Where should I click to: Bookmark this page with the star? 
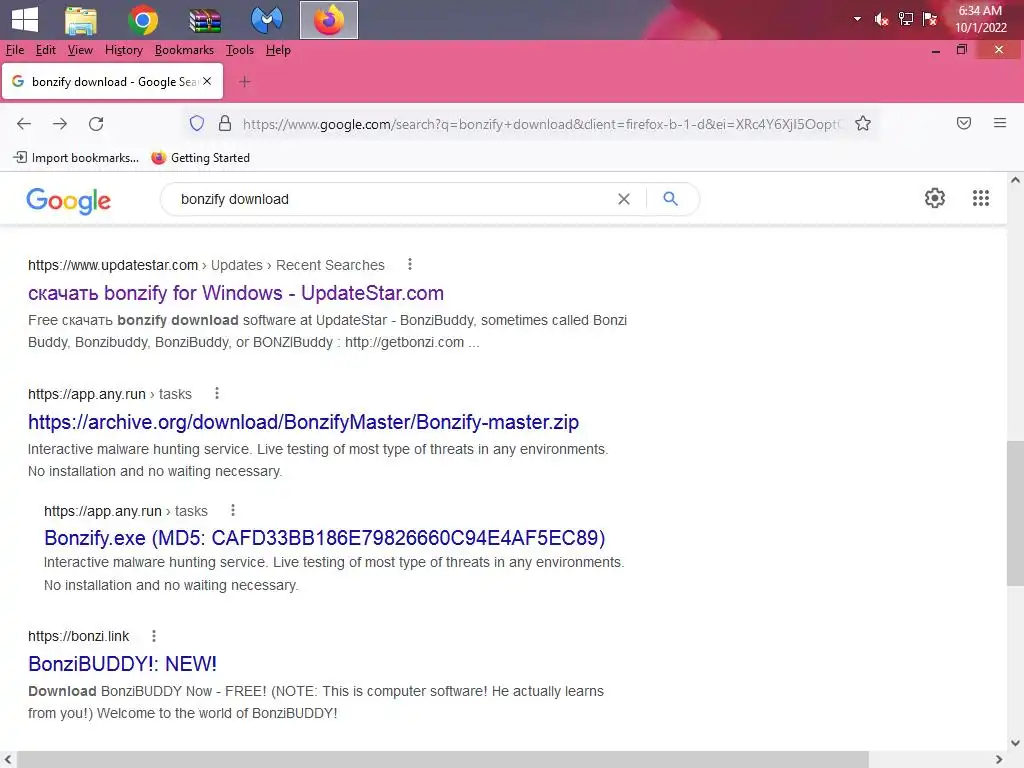(863, 123)
